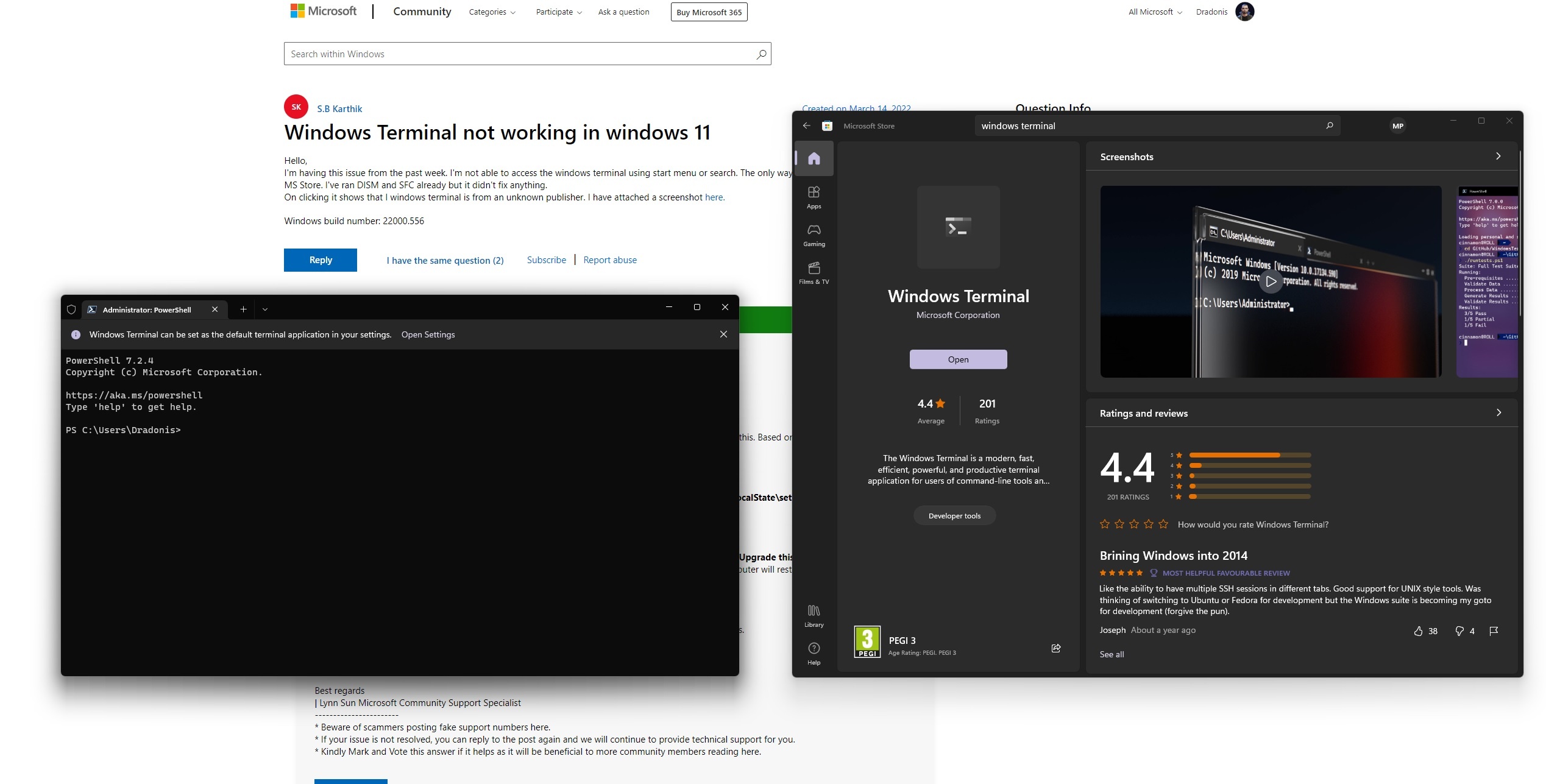
Task: Play the Windows Terminal screenshot video
Action: 1271,281
